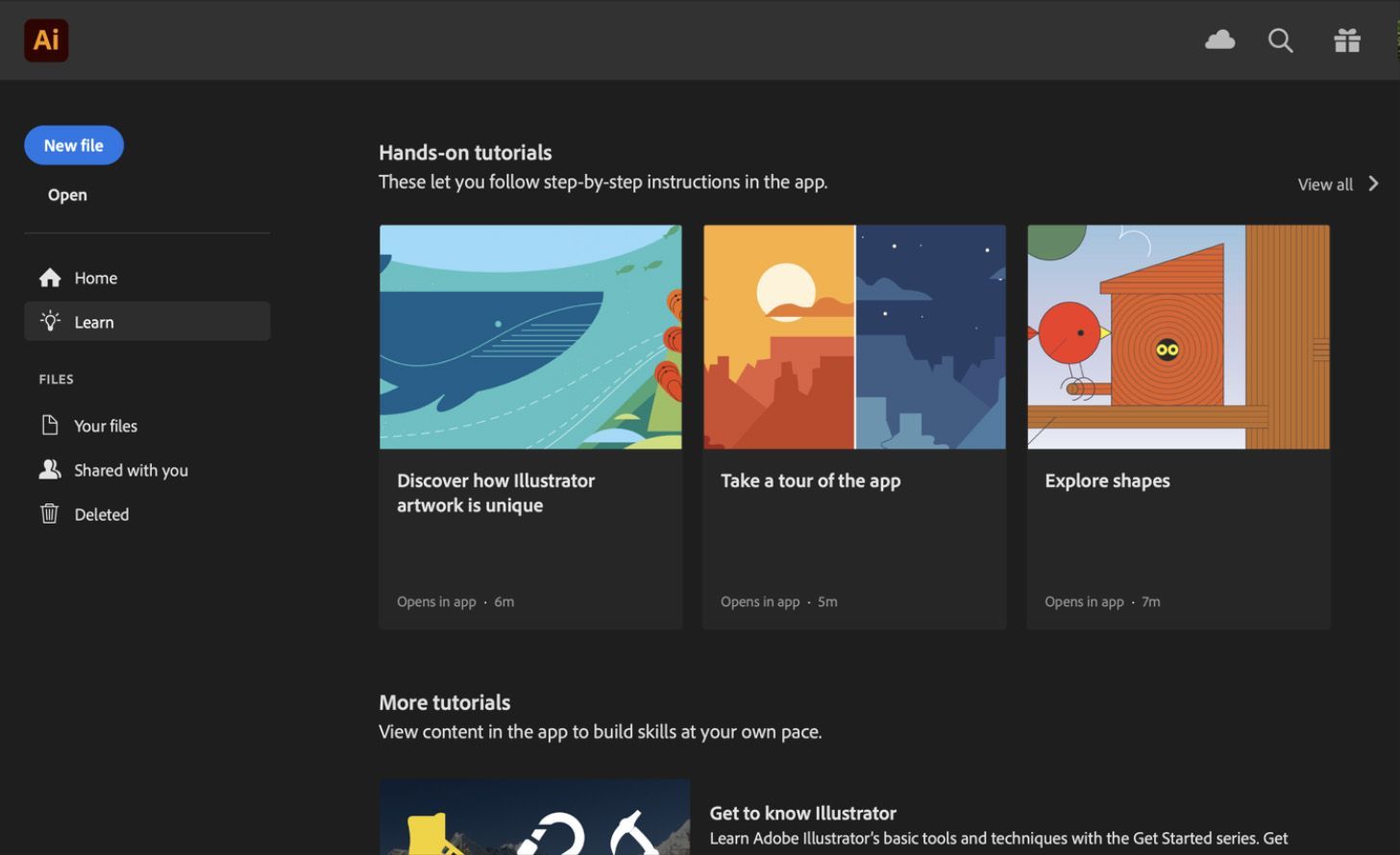Viewport: 1400px width, 855px height.
Task: Click the Open button
Action: (x=67, y=194)
